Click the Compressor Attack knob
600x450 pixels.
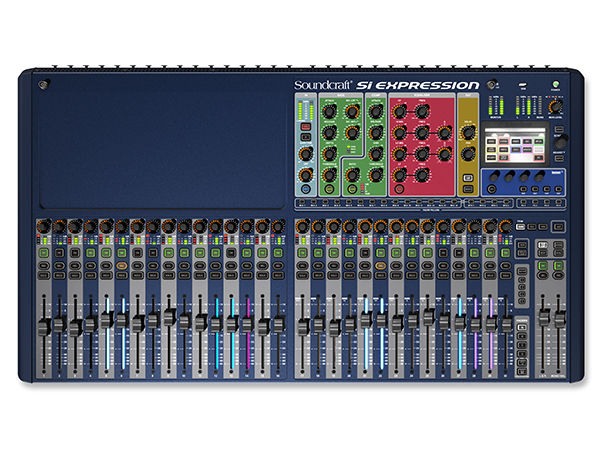pos(376,112)
